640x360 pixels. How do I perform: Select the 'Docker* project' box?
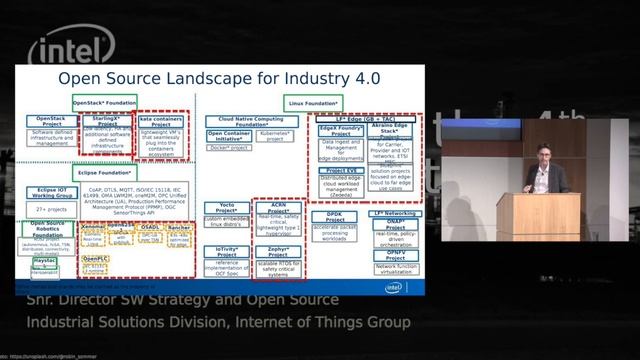tap(229, 148)
